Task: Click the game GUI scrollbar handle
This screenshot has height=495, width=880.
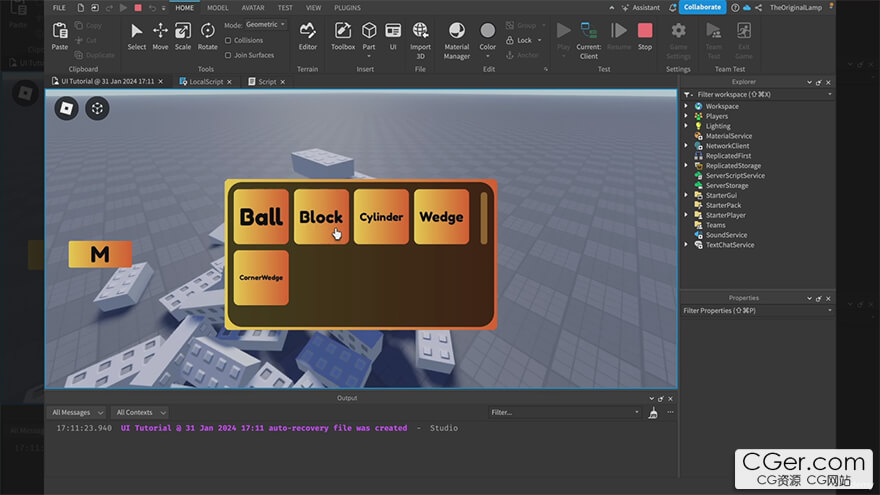Action: pos(484,218)
